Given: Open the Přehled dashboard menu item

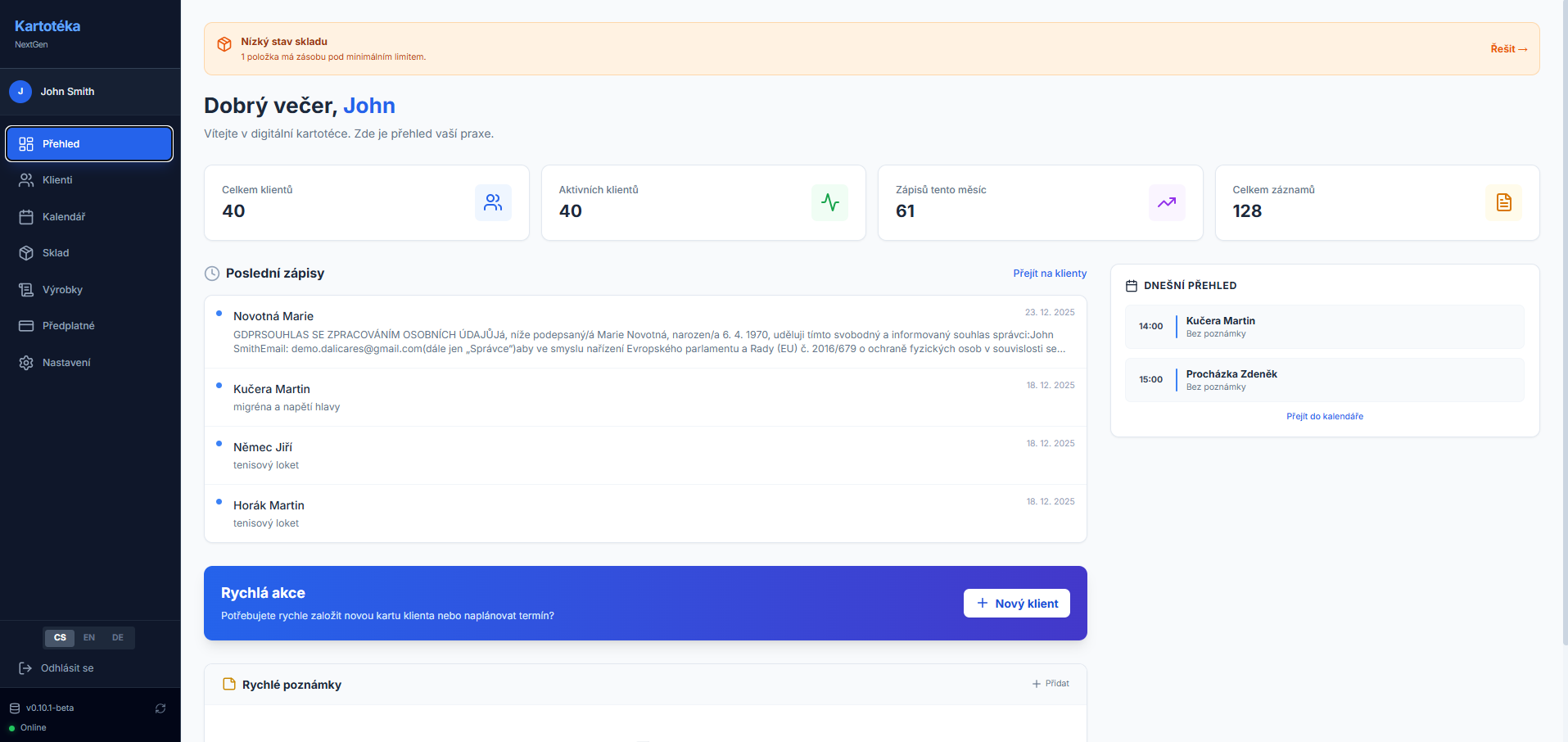Looking at the screenshot, I should tap(90, 144).
